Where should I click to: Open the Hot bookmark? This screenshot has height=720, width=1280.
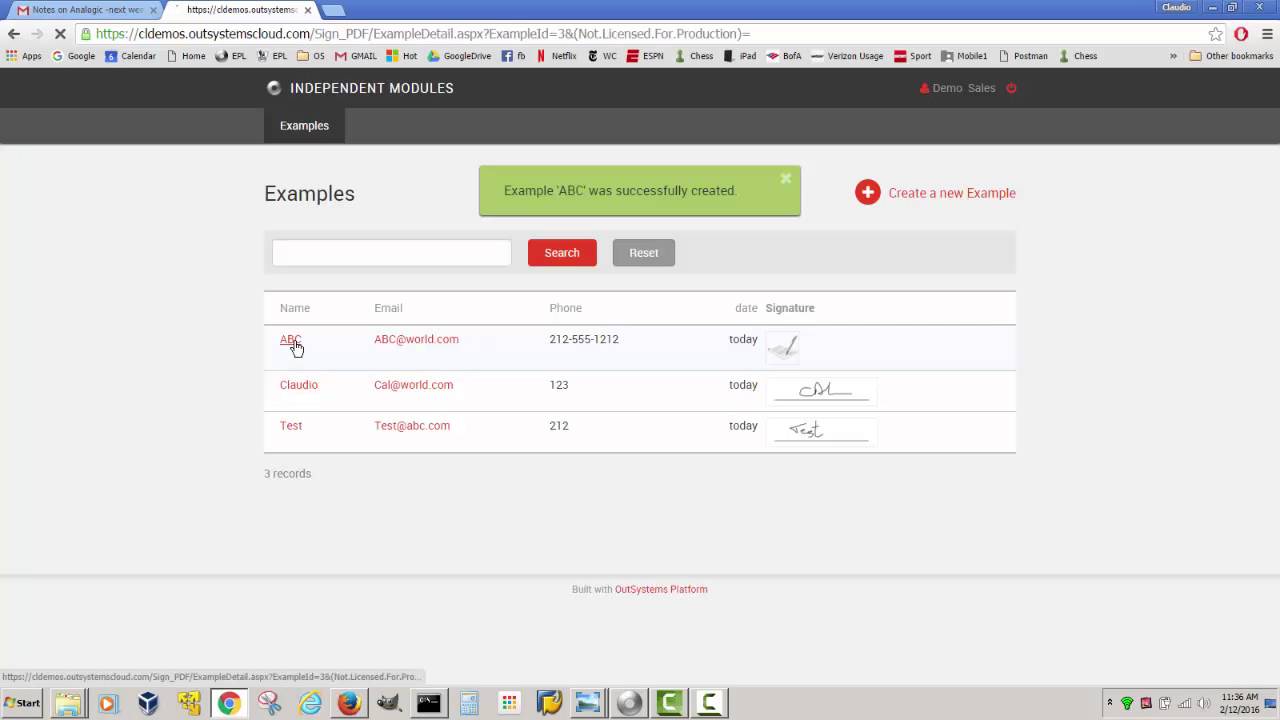pyautogui.click(x=402, y=56)
